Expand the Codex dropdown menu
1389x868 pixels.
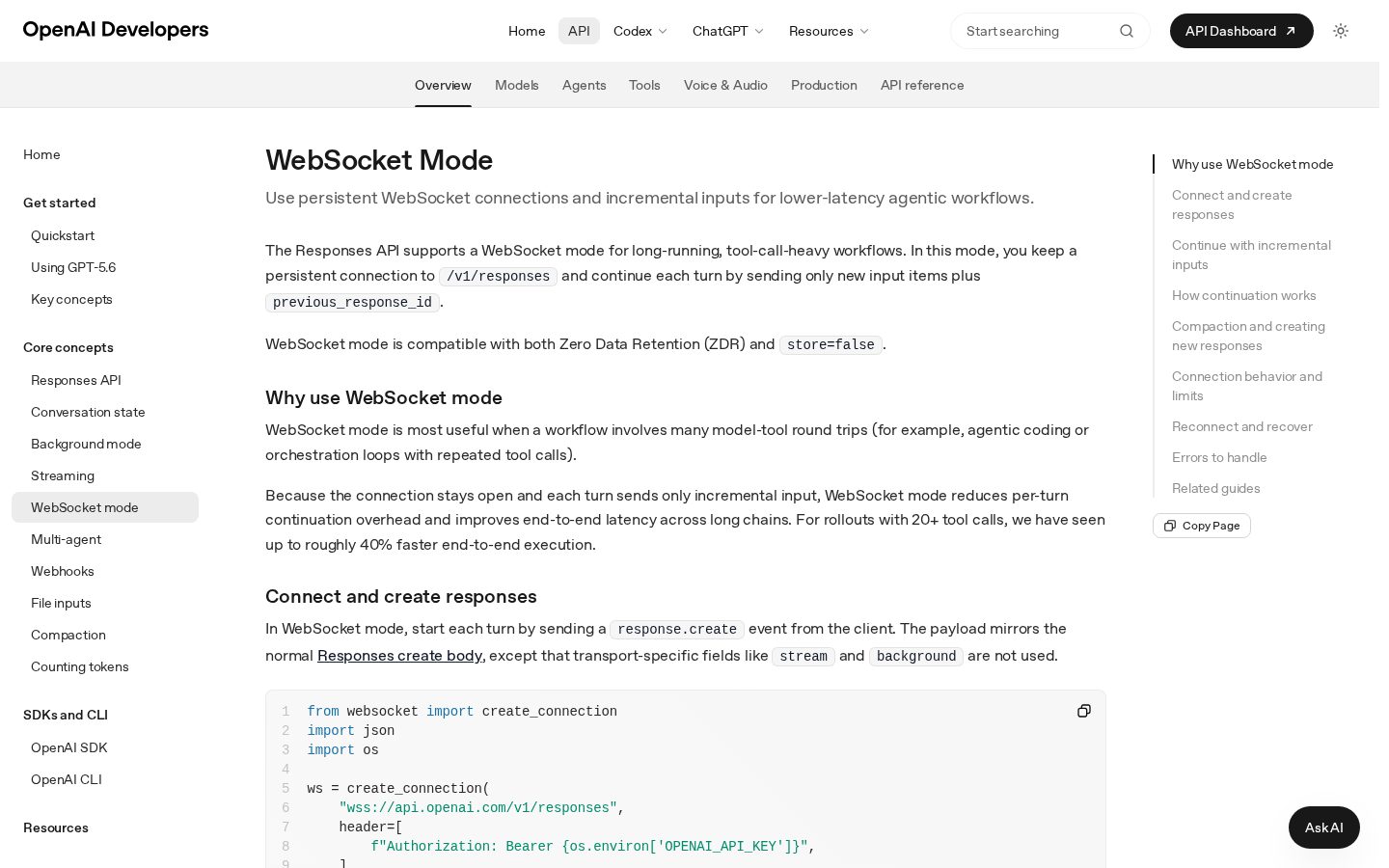coord(640,31)
